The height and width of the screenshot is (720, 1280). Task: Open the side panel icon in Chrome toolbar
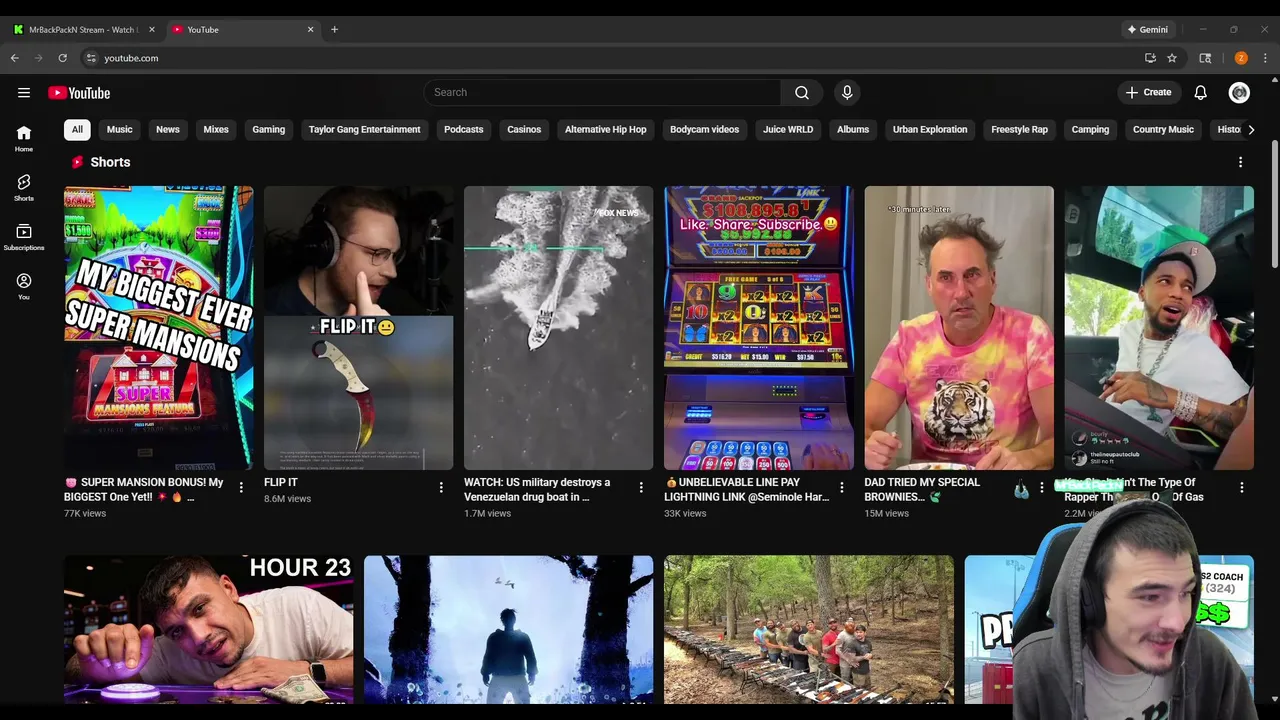tap(1205, 58)
